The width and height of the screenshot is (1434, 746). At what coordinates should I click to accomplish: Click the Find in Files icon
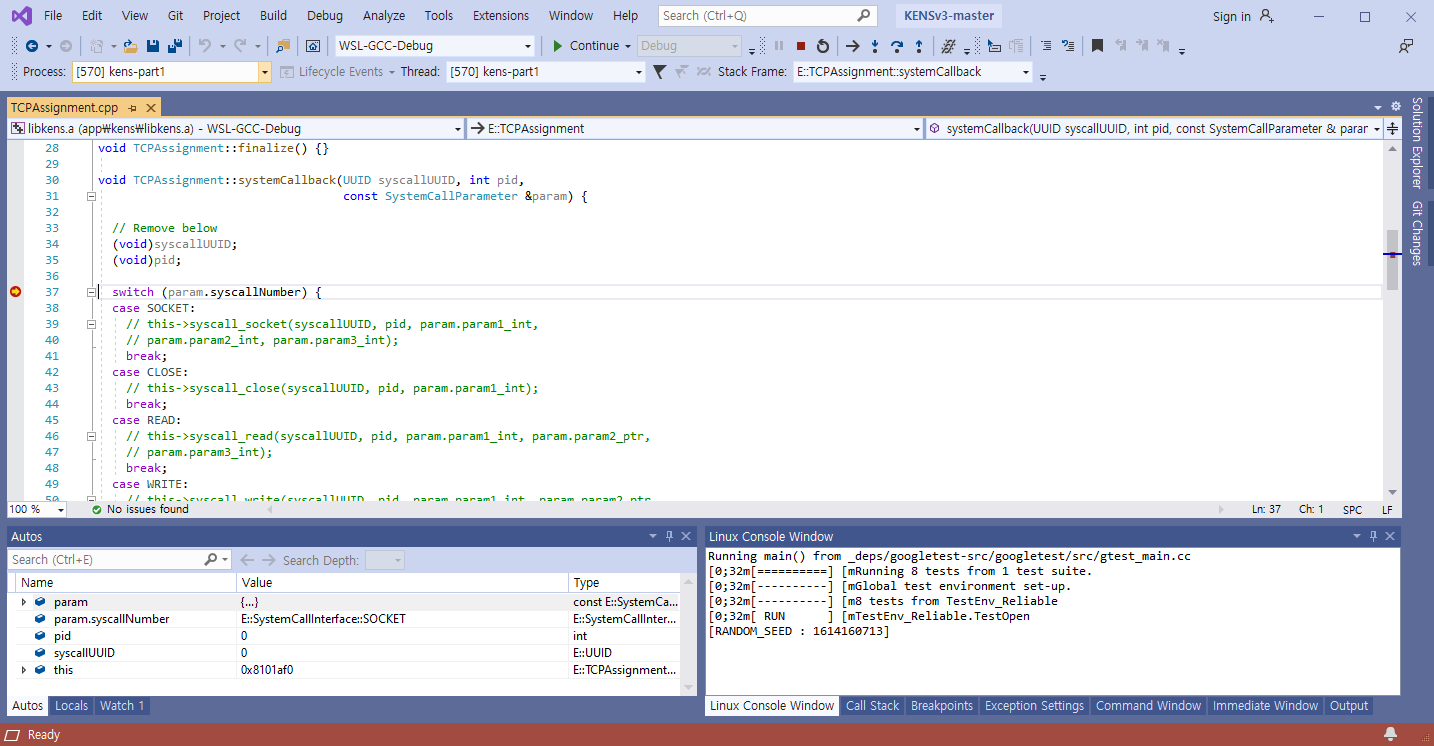coord(283,46)
